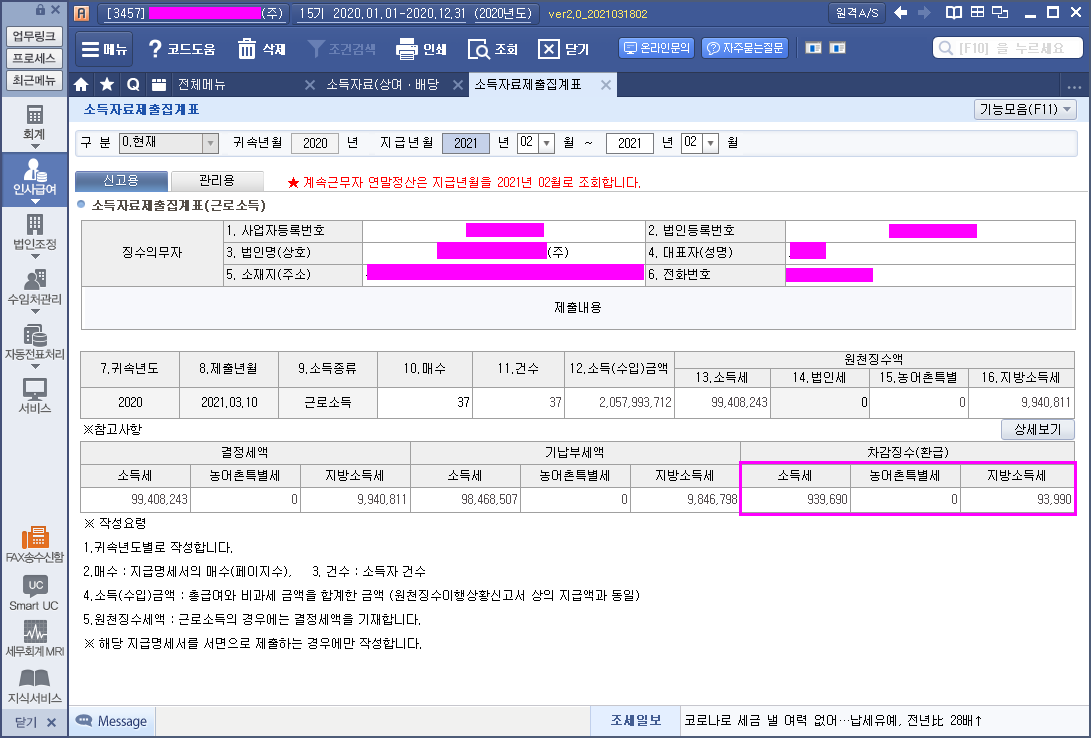Screen dimensions: 1091x738
Task: Click the 조세일보 news label
Action: [635, 721]
